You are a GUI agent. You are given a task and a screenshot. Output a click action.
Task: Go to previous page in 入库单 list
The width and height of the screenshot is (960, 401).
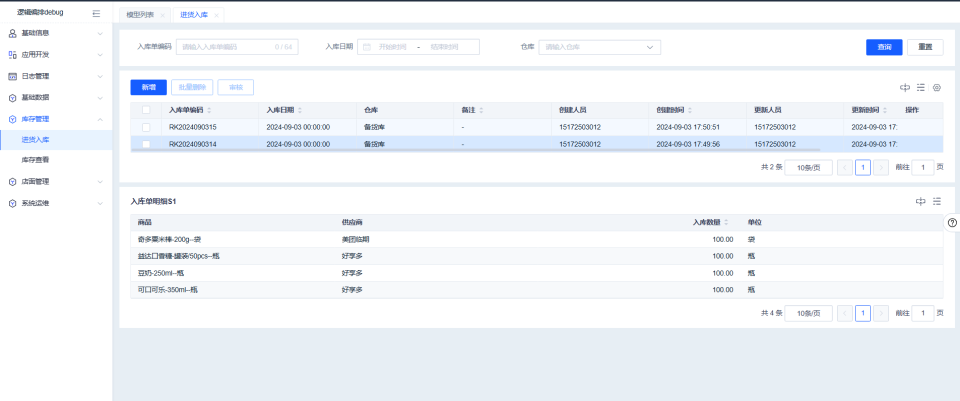(x=845, y=168)
